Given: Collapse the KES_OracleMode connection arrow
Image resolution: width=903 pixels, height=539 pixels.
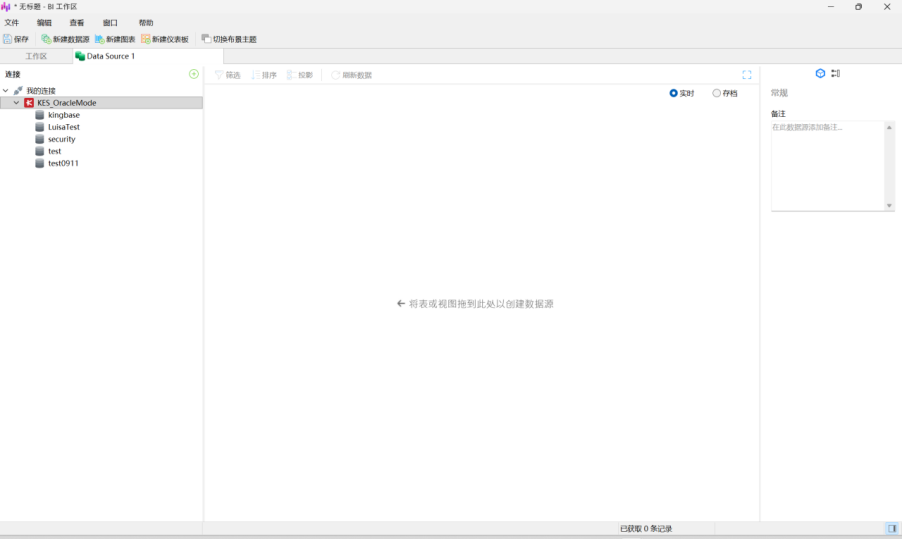Looking at the screenshot, I should [16, 103].
